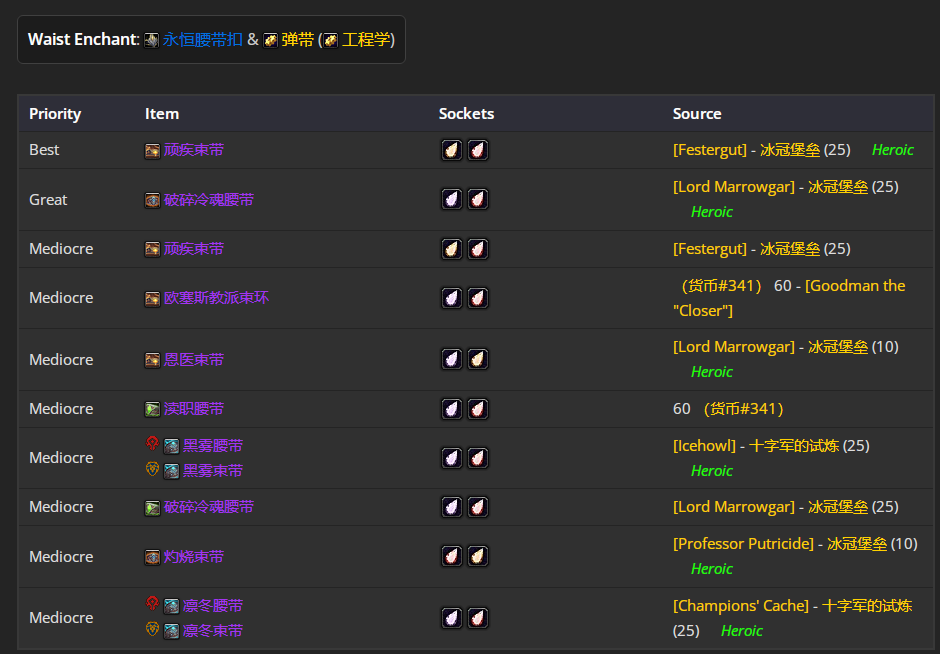The width and height of the screenshot is (940, 654).
Task: Click the green Heroic text in Best row
Action: 893,150
